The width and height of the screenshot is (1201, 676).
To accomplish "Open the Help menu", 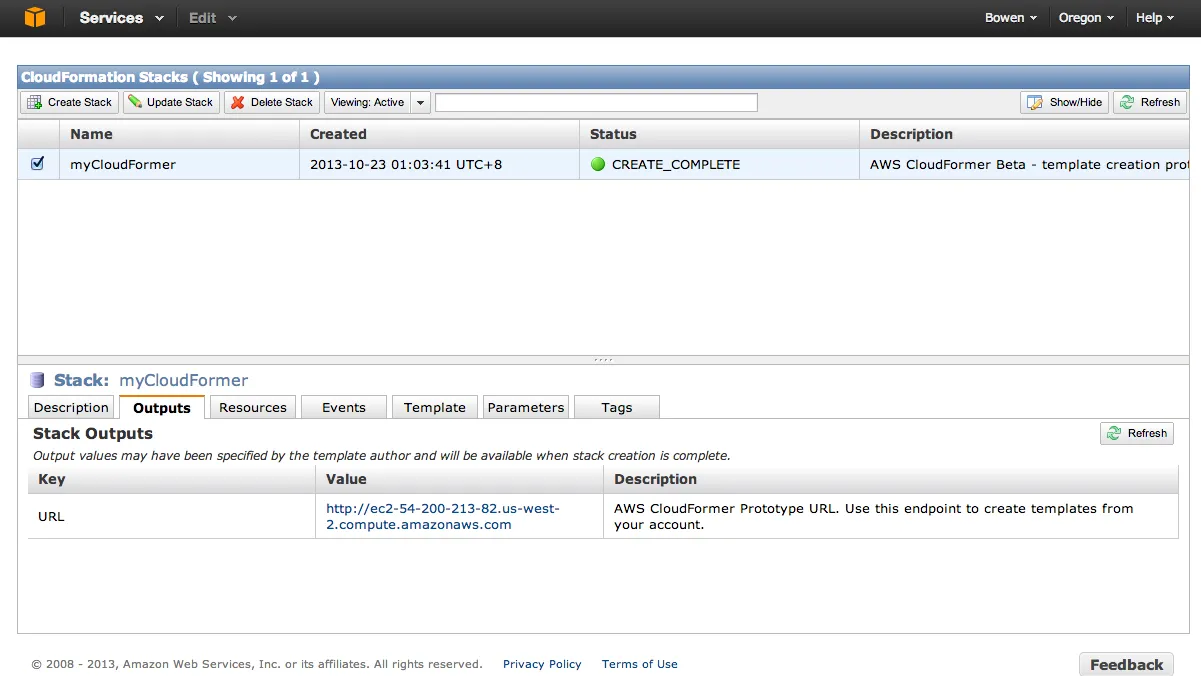I will tap(1155, 18).
